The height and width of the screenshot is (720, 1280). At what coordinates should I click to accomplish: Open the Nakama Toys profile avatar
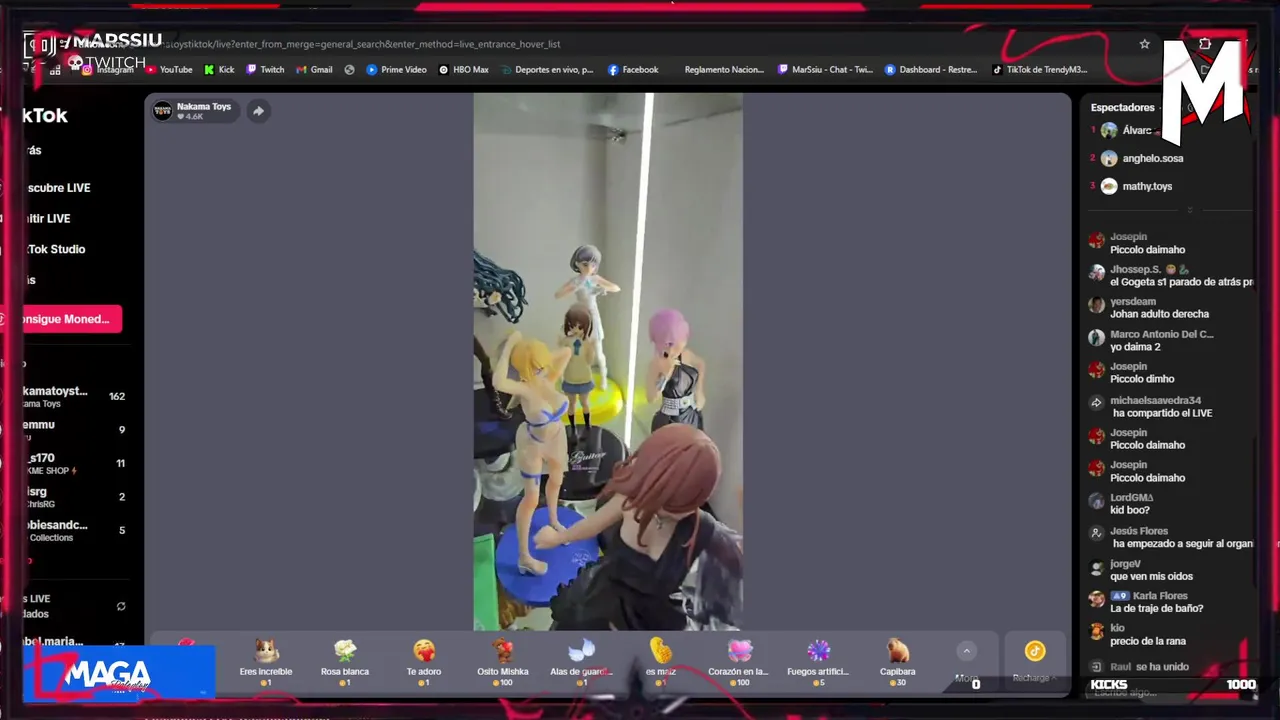click(162, 111)
